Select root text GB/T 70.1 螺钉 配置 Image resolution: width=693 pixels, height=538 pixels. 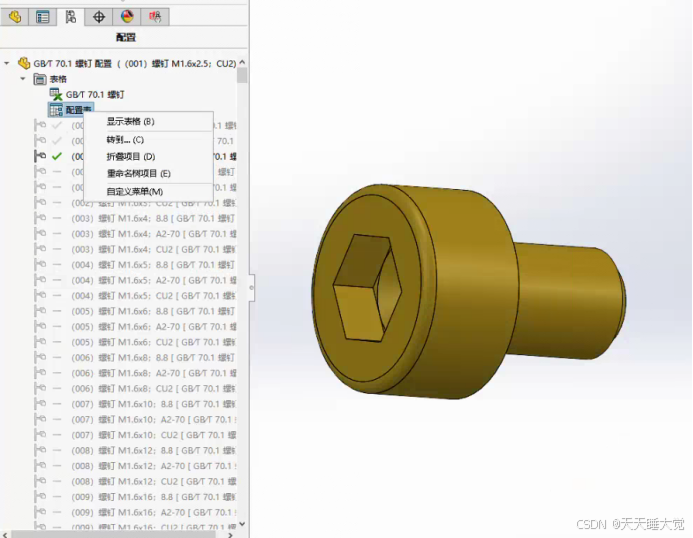pos(73,64)
